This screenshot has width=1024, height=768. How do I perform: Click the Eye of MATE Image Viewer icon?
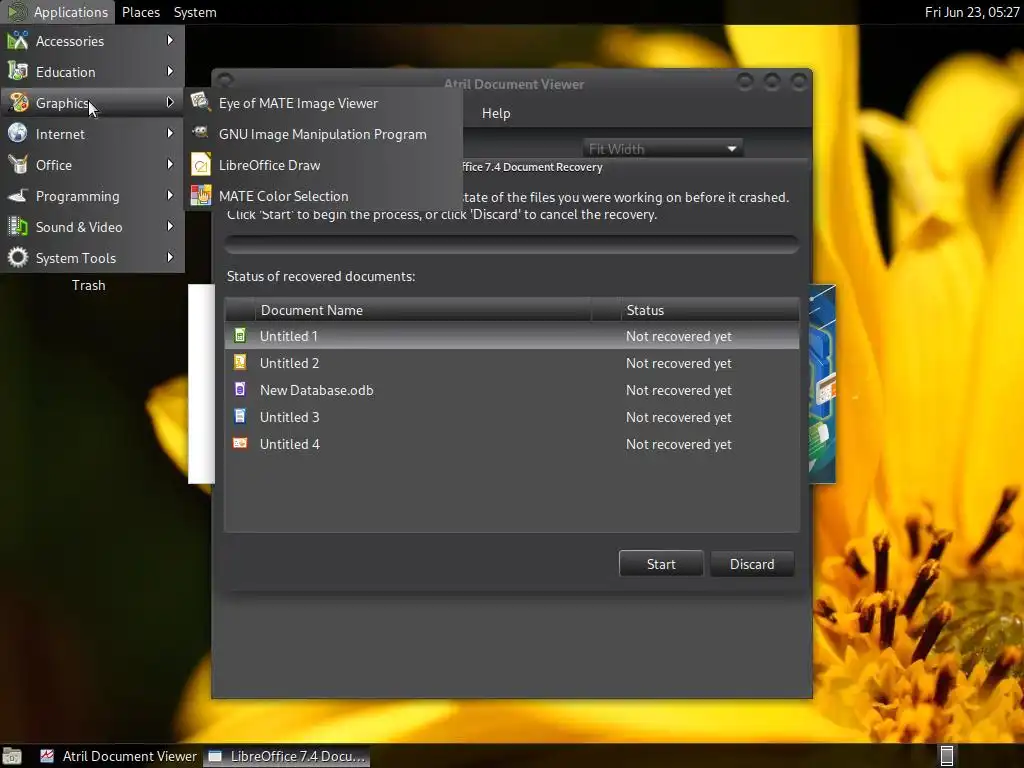click(x=200, y=103)
